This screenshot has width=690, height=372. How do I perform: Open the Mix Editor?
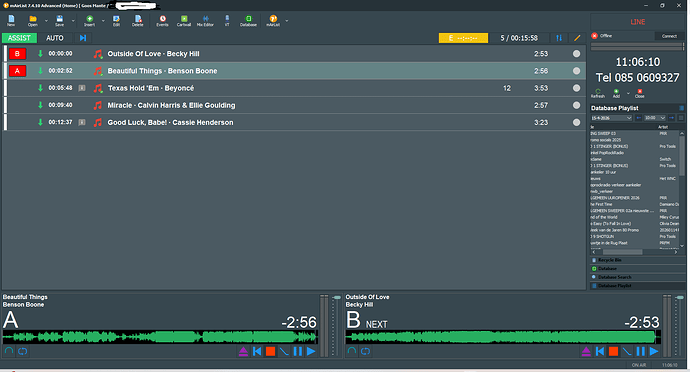click(205, 21)
